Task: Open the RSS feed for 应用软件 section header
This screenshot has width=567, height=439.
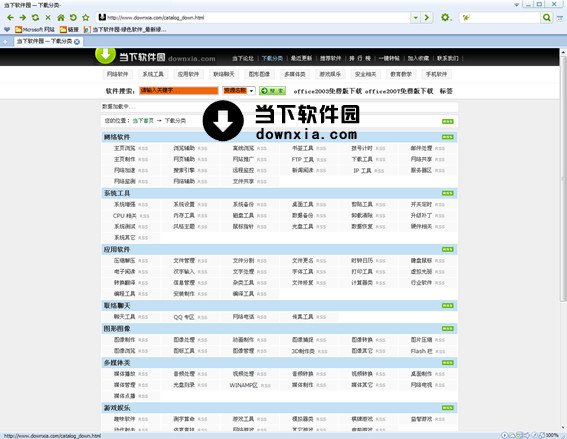Action: pos(447,250)
